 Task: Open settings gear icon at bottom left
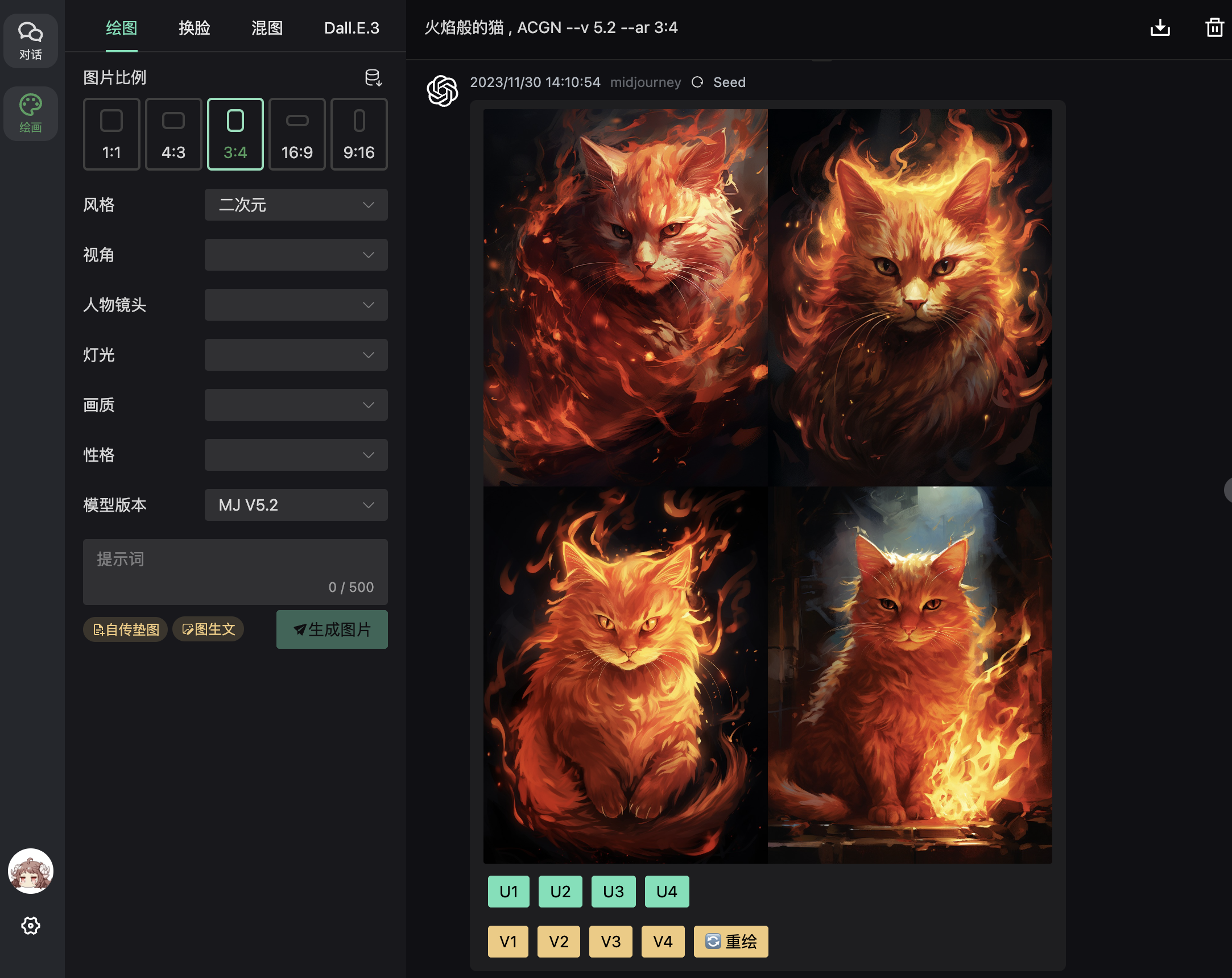30,926
